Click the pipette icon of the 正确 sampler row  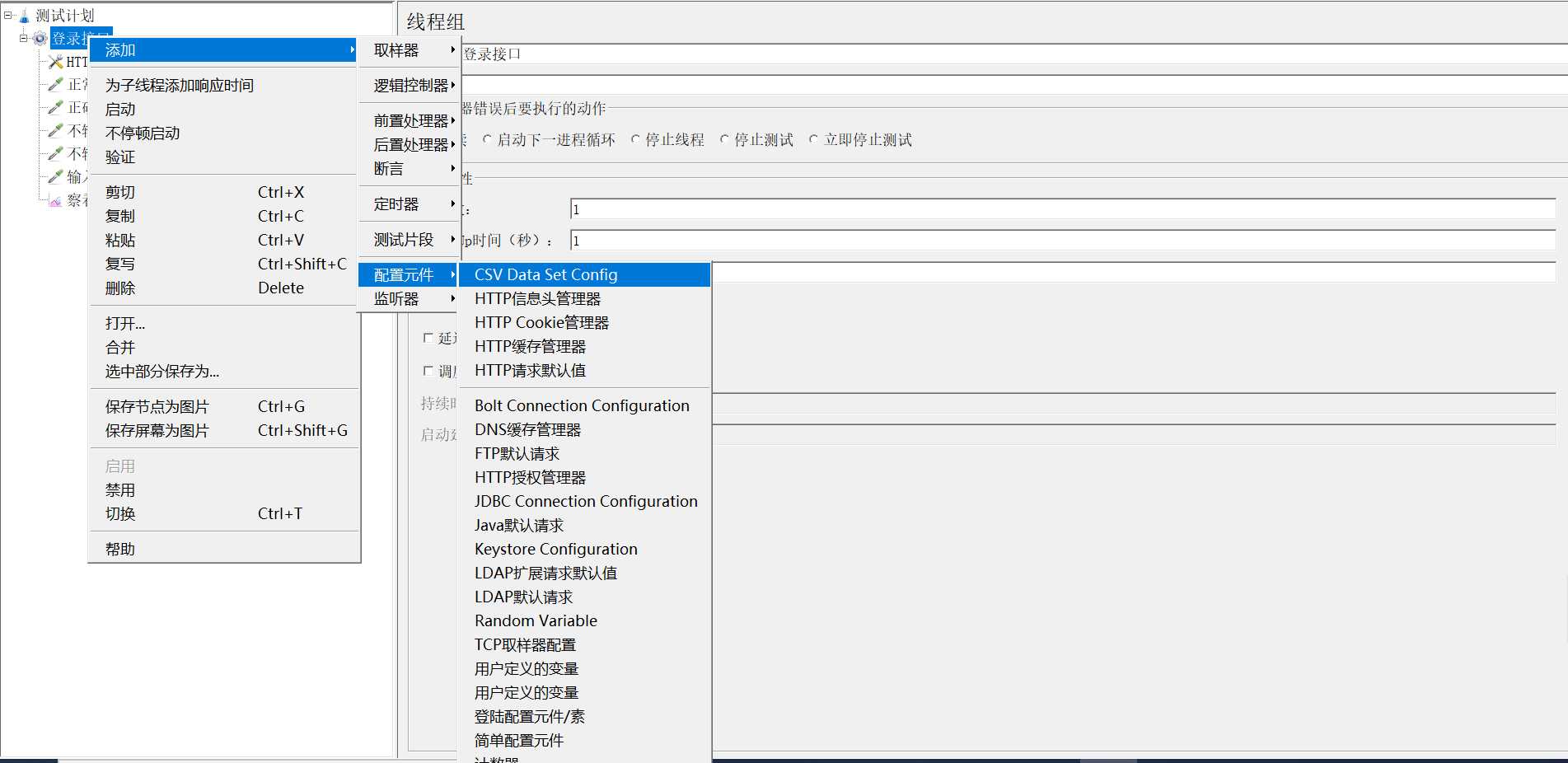(x=55, y=107)
